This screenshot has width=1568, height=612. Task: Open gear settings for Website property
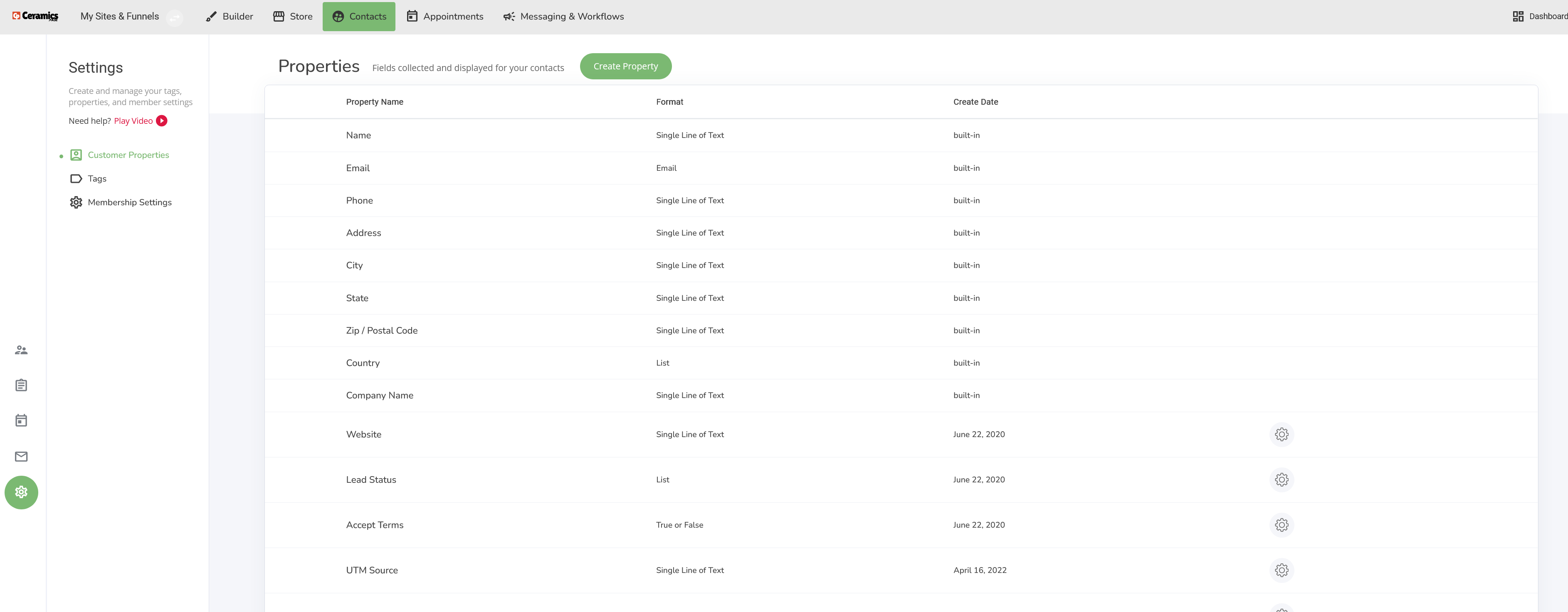[1282, 434]
